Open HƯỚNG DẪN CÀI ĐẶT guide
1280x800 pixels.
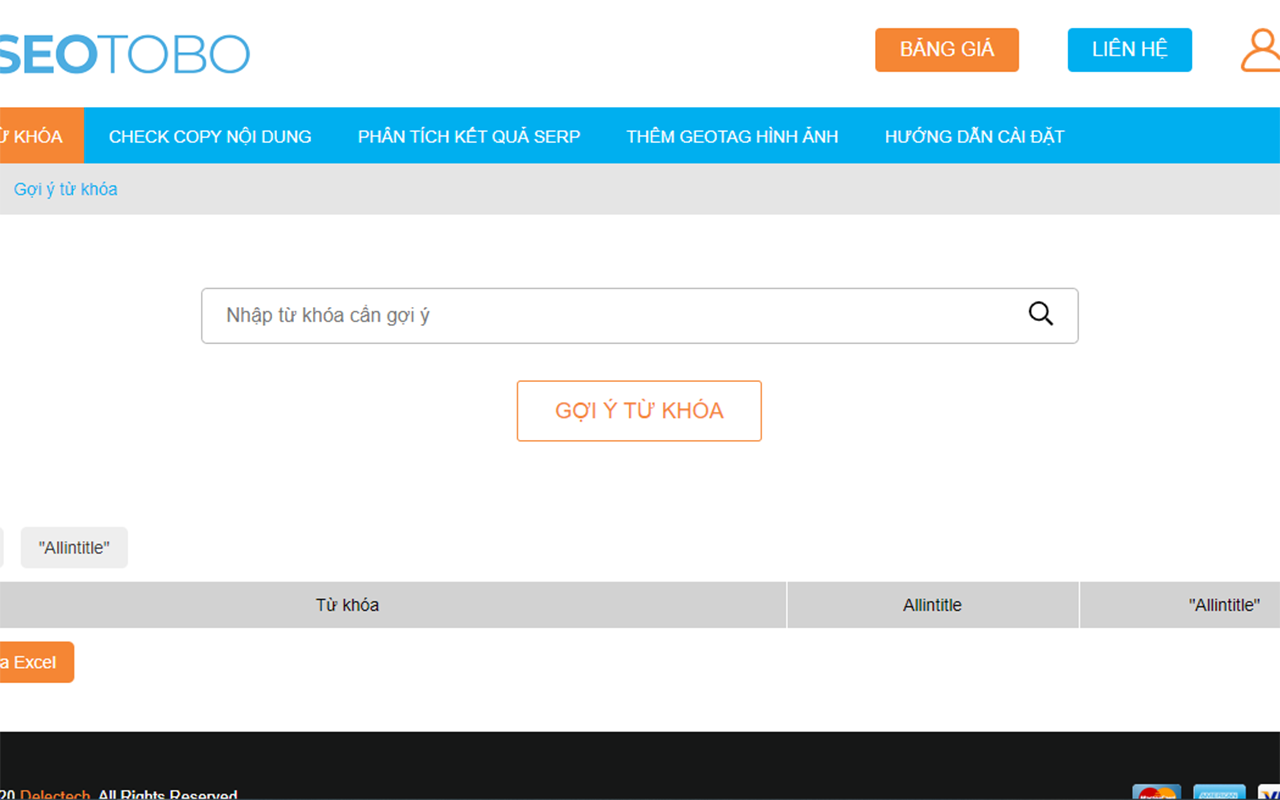coord(975,136)
